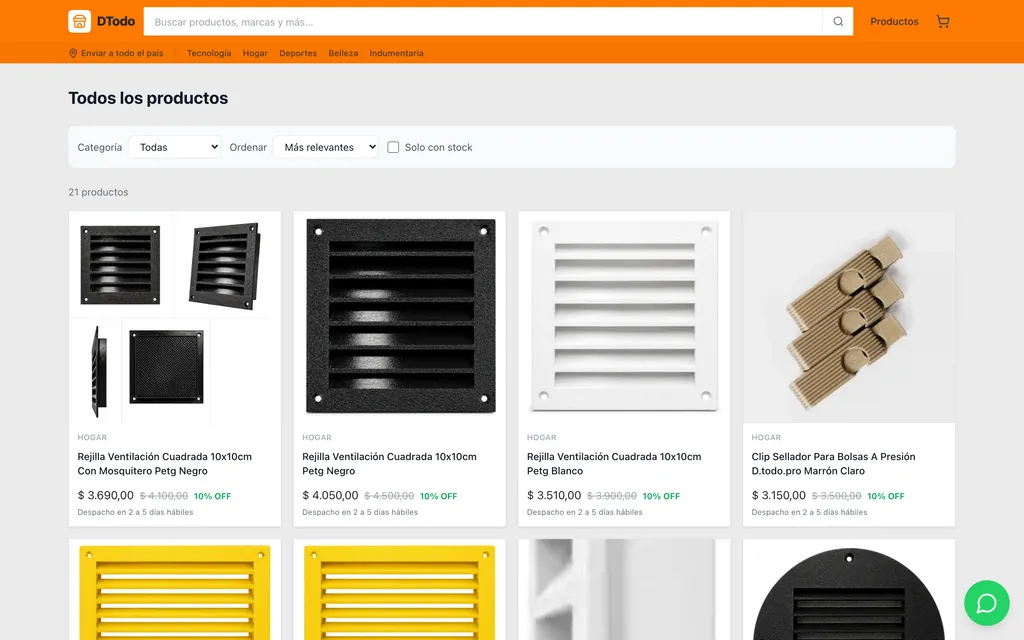The height and width of the screenshot is (640, 1024).
Task: Click 10% OFF badge beside $ 3.150,00
Action: coord(886,496)
